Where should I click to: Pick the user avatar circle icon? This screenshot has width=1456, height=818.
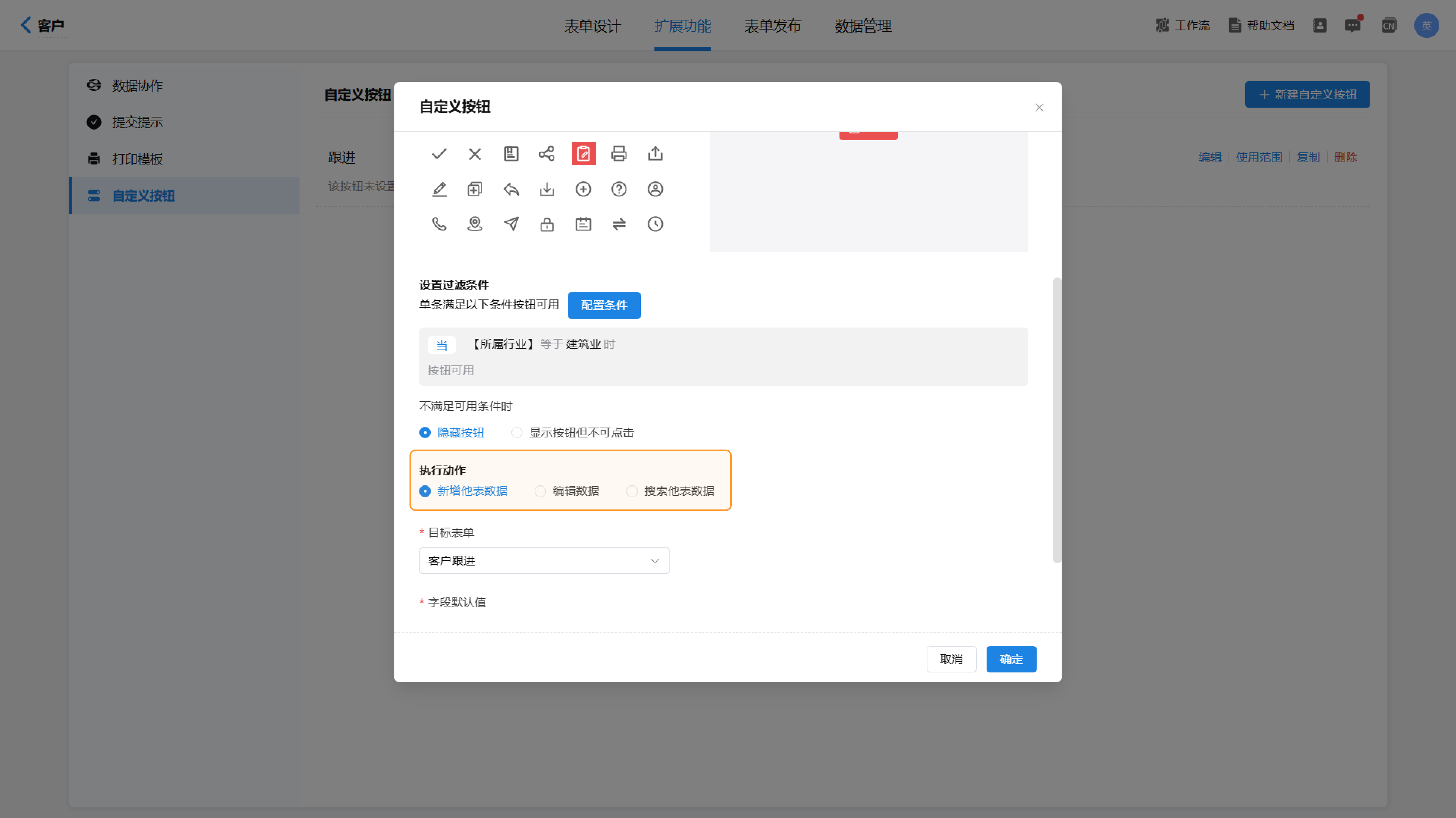tap(655, 189)
